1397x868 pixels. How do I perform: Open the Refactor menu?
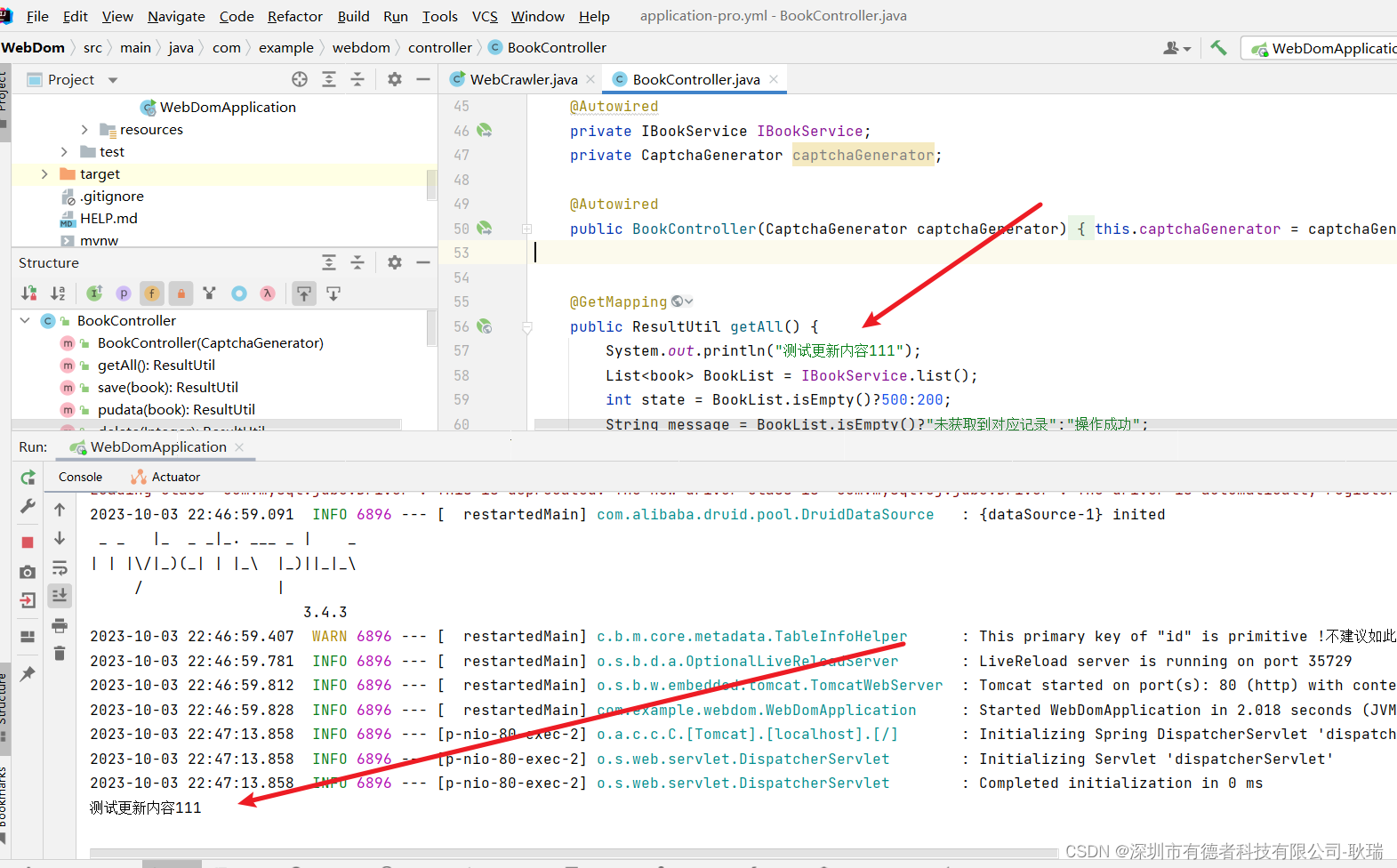coord(295,16)
